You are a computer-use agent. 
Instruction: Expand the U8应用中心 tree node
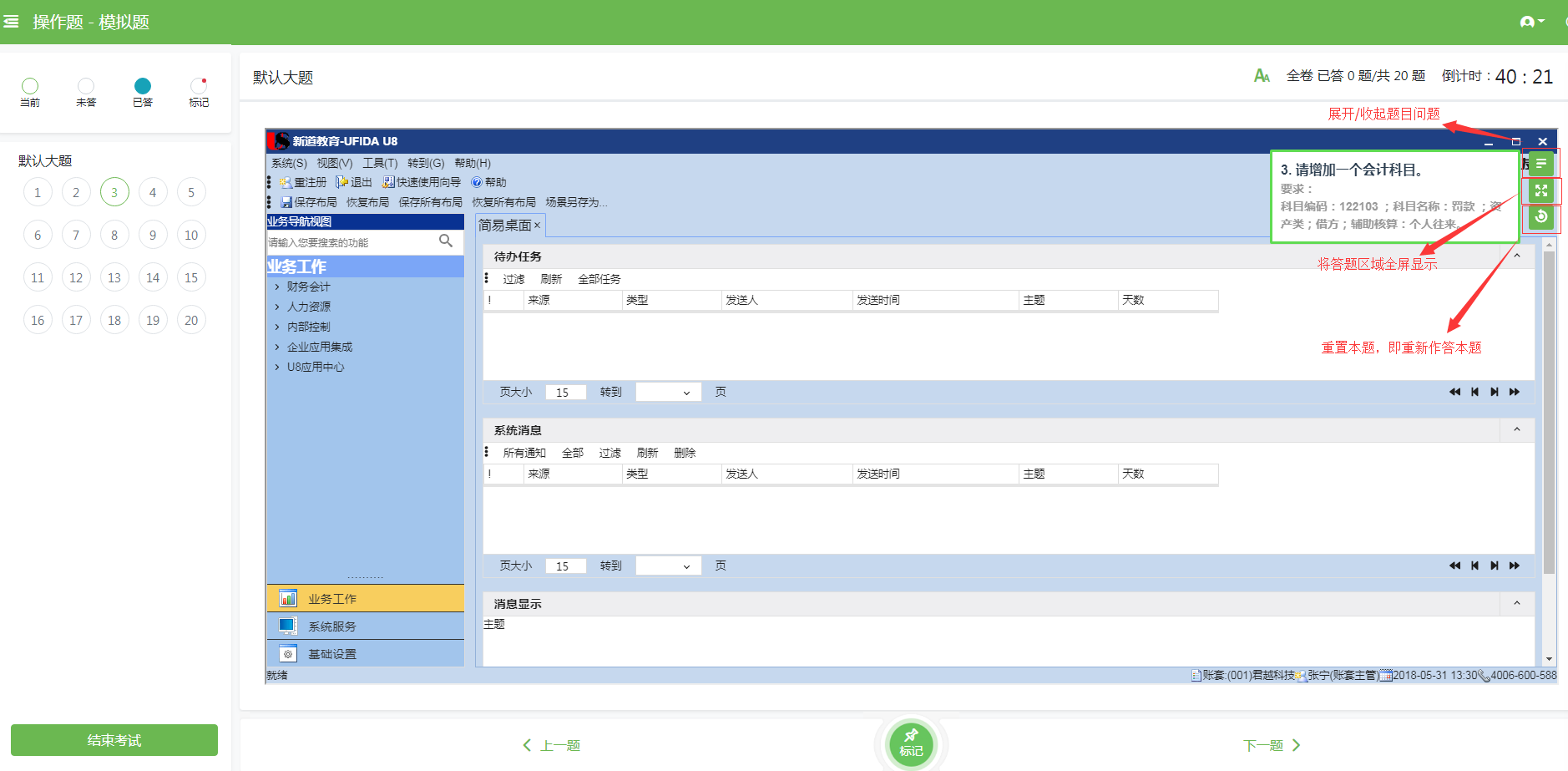pyautogui.click(x=277, y=367)
